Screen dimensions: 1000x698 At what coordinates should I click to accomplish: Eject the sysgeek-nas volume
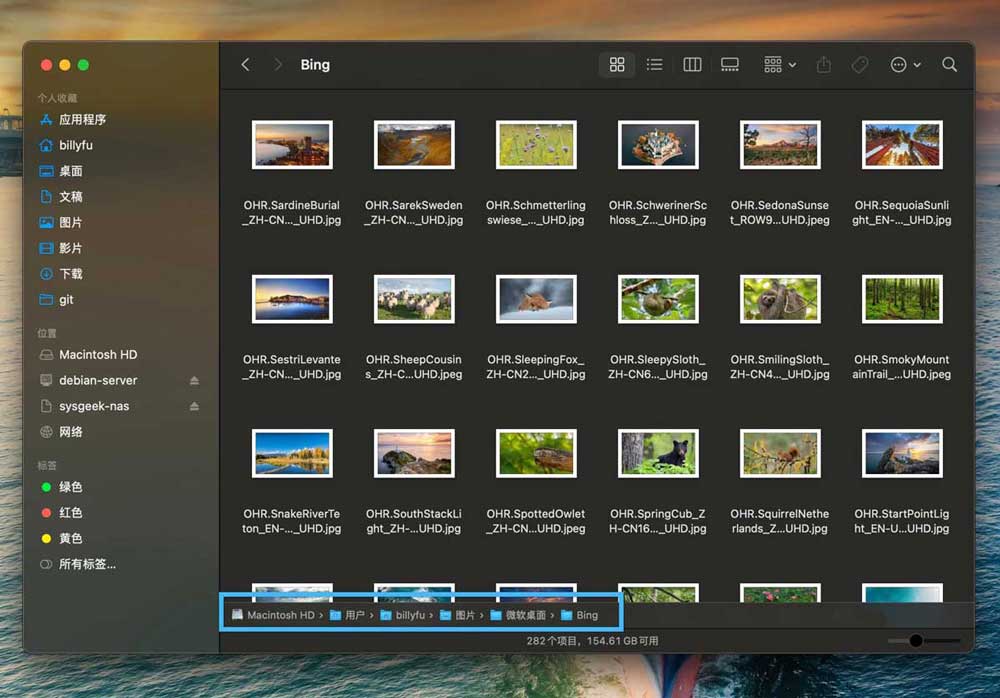195,407
